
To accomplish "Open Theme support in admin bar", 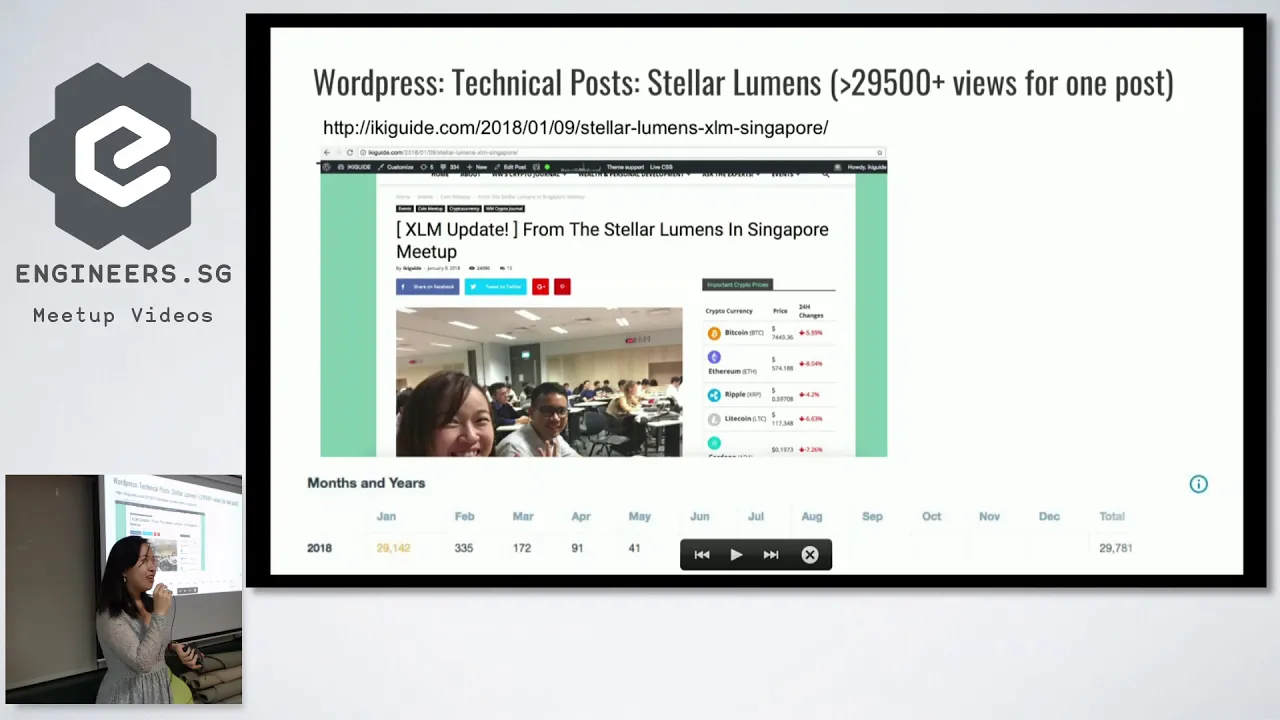I will pyautogui.click(x=625, y=167).
